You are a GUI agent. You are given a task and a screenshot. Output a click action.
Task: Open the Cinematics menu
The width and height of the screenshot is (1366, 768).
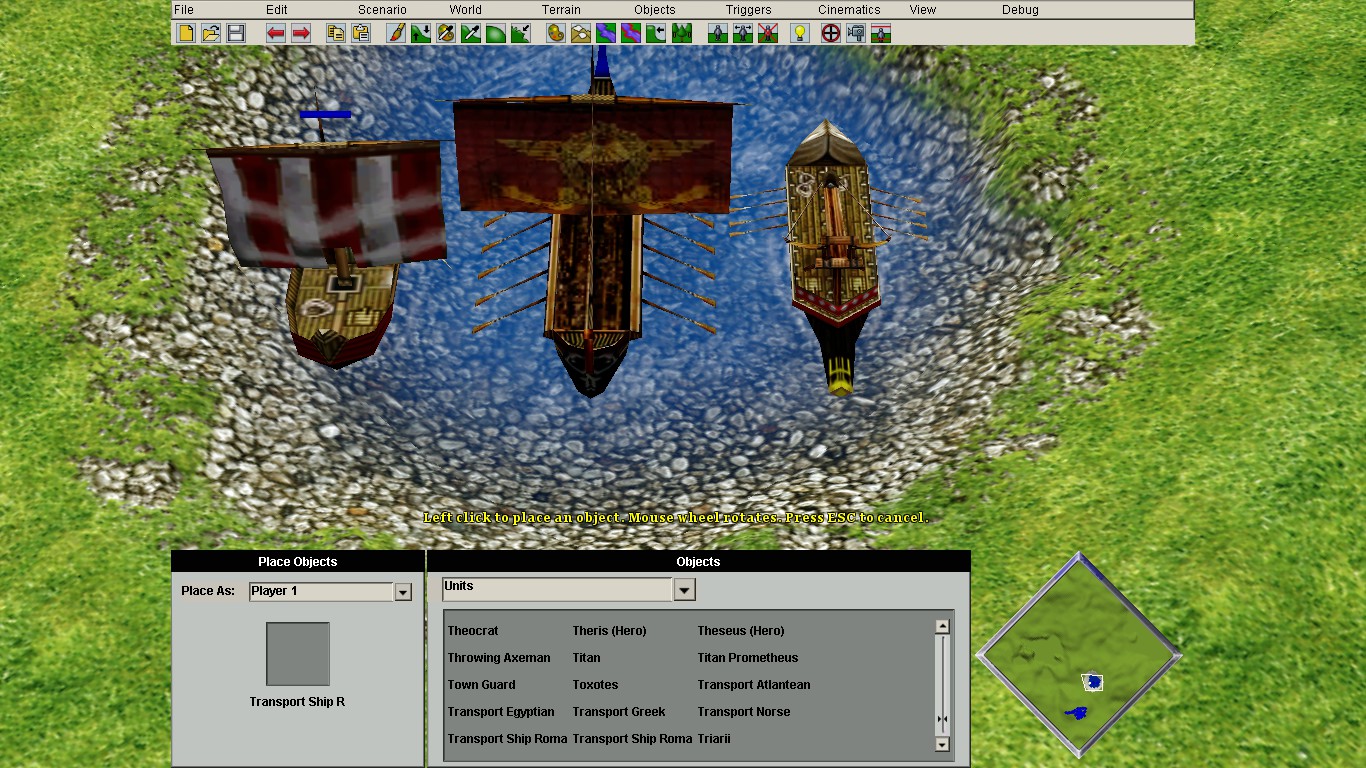tap(849, 10)
